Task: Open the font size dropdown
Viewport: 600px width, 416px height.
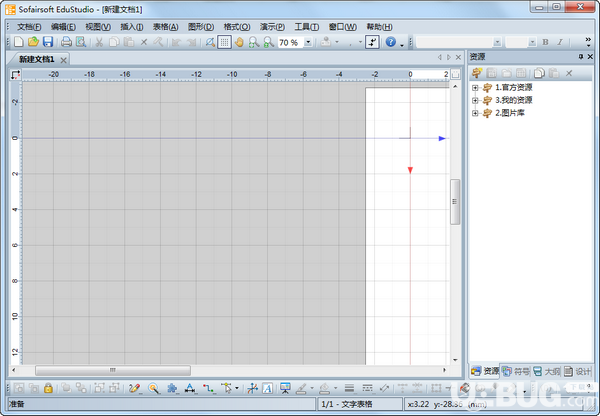Action: (x=532, y=42)
